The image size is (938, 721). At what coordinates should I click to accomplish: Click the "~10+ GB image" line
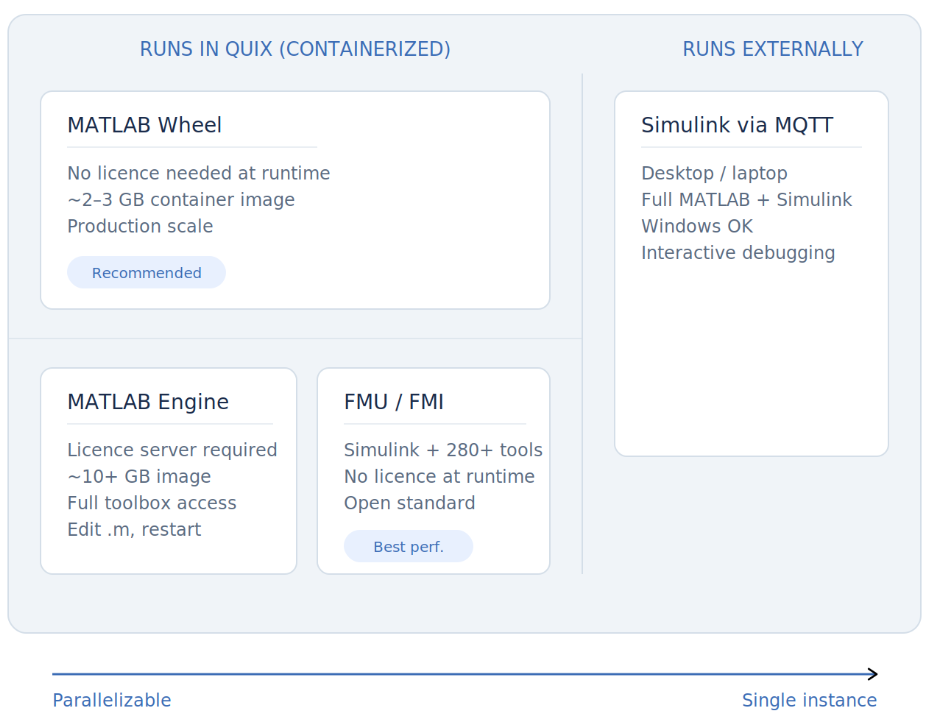[x=139, y=476]
